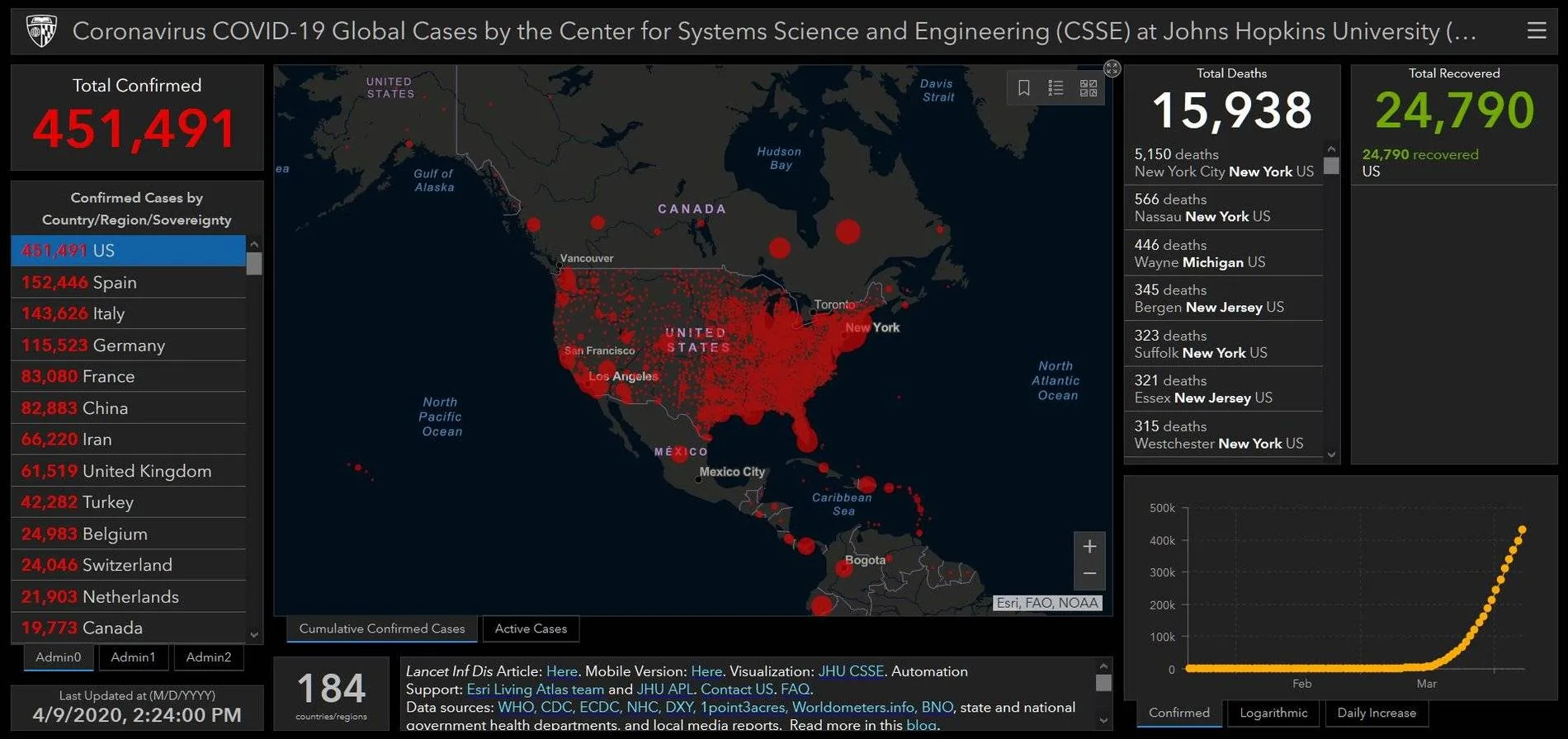This screenshot has height=739, width=1568.
Task: Select the Admin1 tab
Action: (x=133, y=657)
